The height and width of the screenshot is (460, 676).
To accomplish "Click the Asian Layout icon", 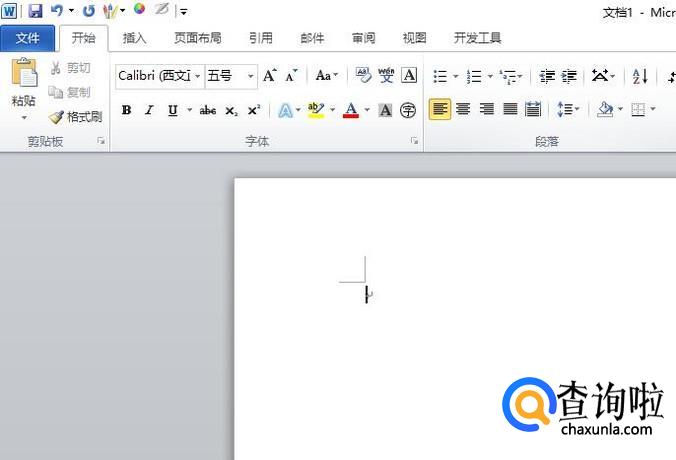I will point(600,76).
